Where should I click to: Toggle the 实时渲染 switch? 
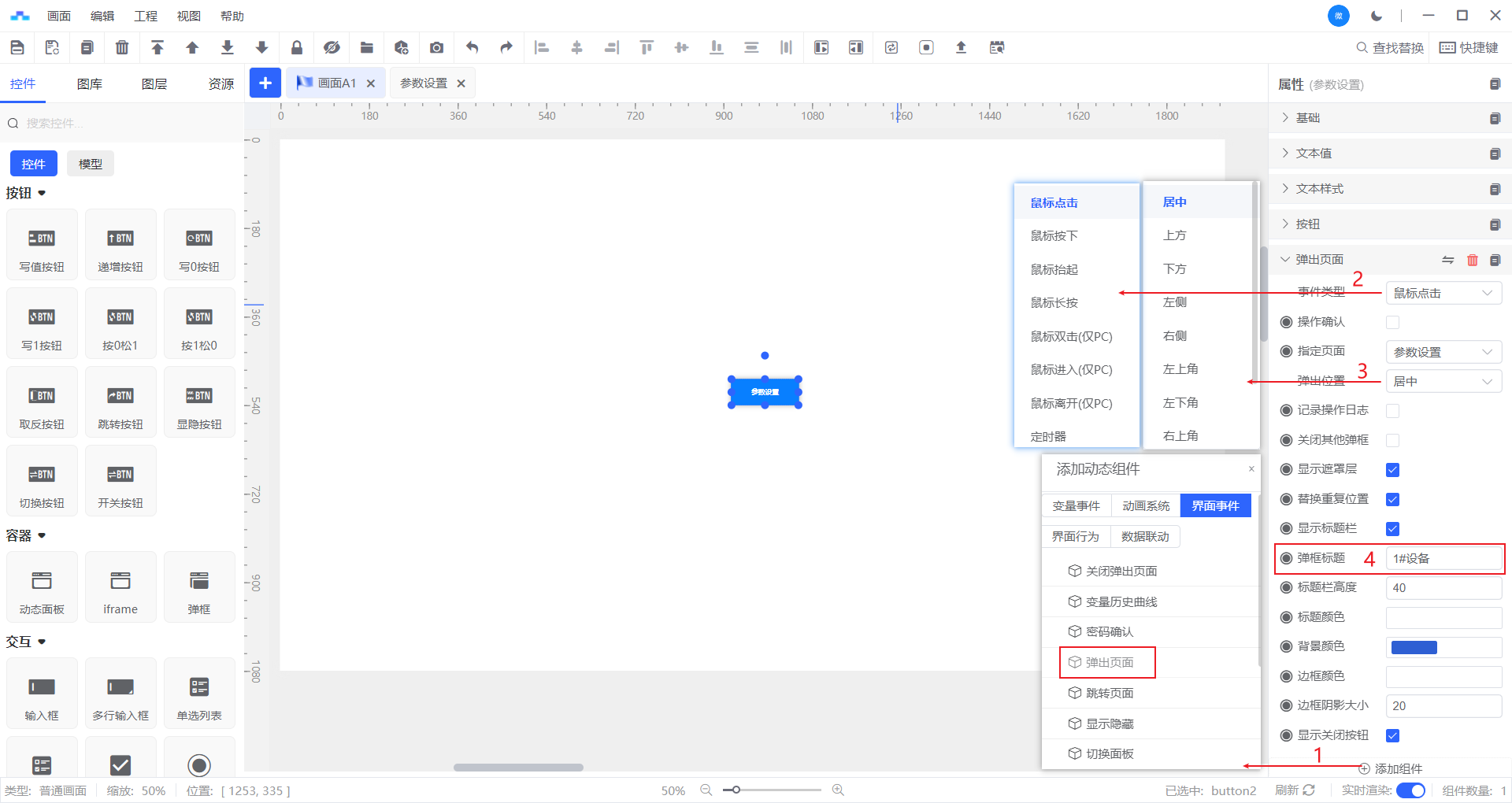(1410, 790)
